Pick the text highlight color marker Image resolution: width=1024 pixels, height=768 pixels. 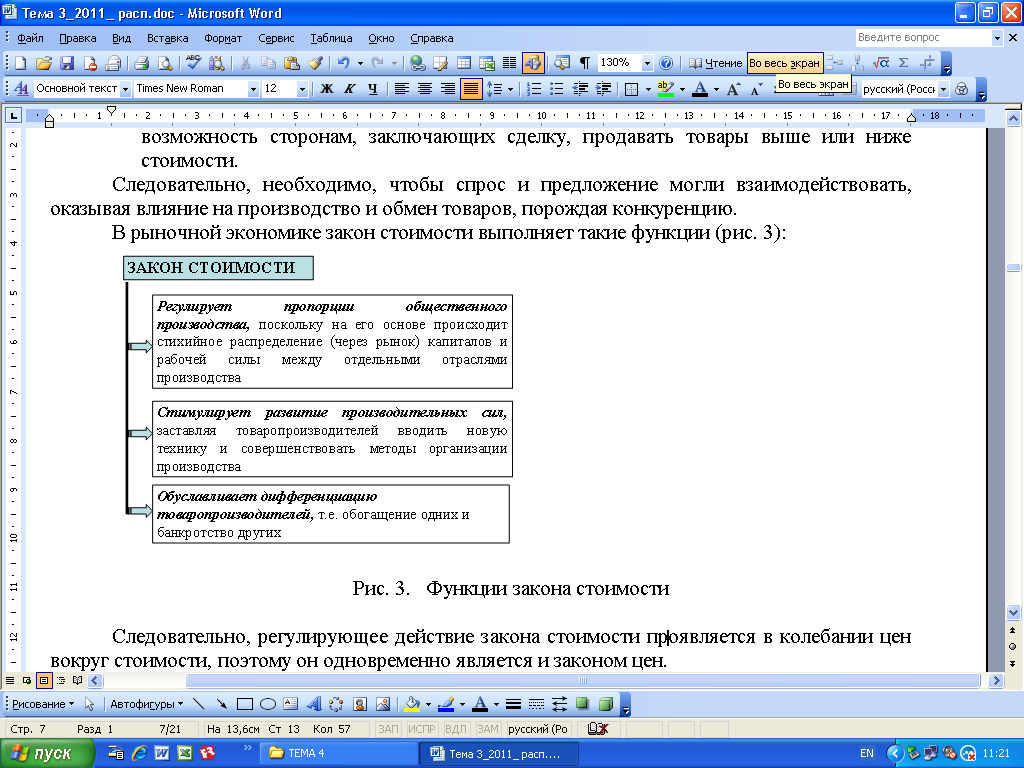click(665, 89)
